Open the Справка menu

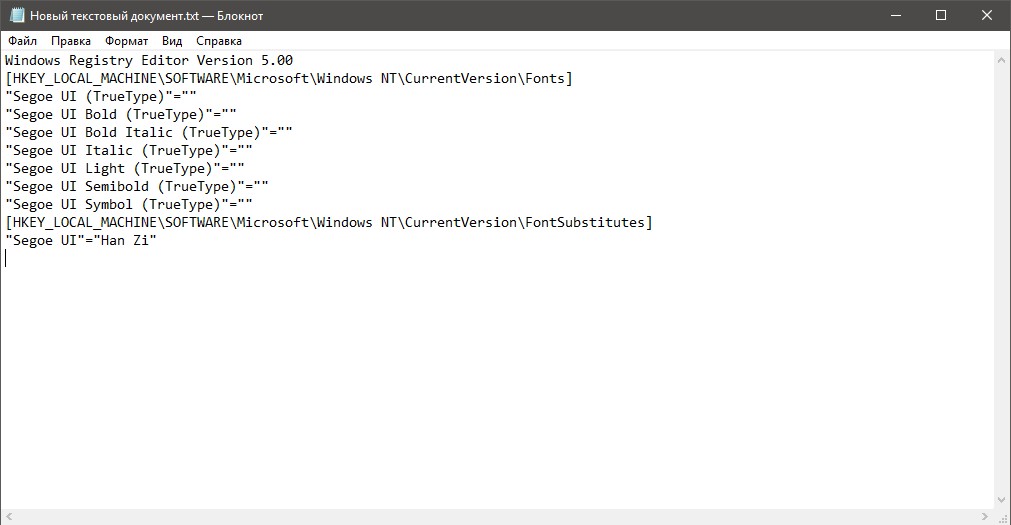click(x=219, y=41)
